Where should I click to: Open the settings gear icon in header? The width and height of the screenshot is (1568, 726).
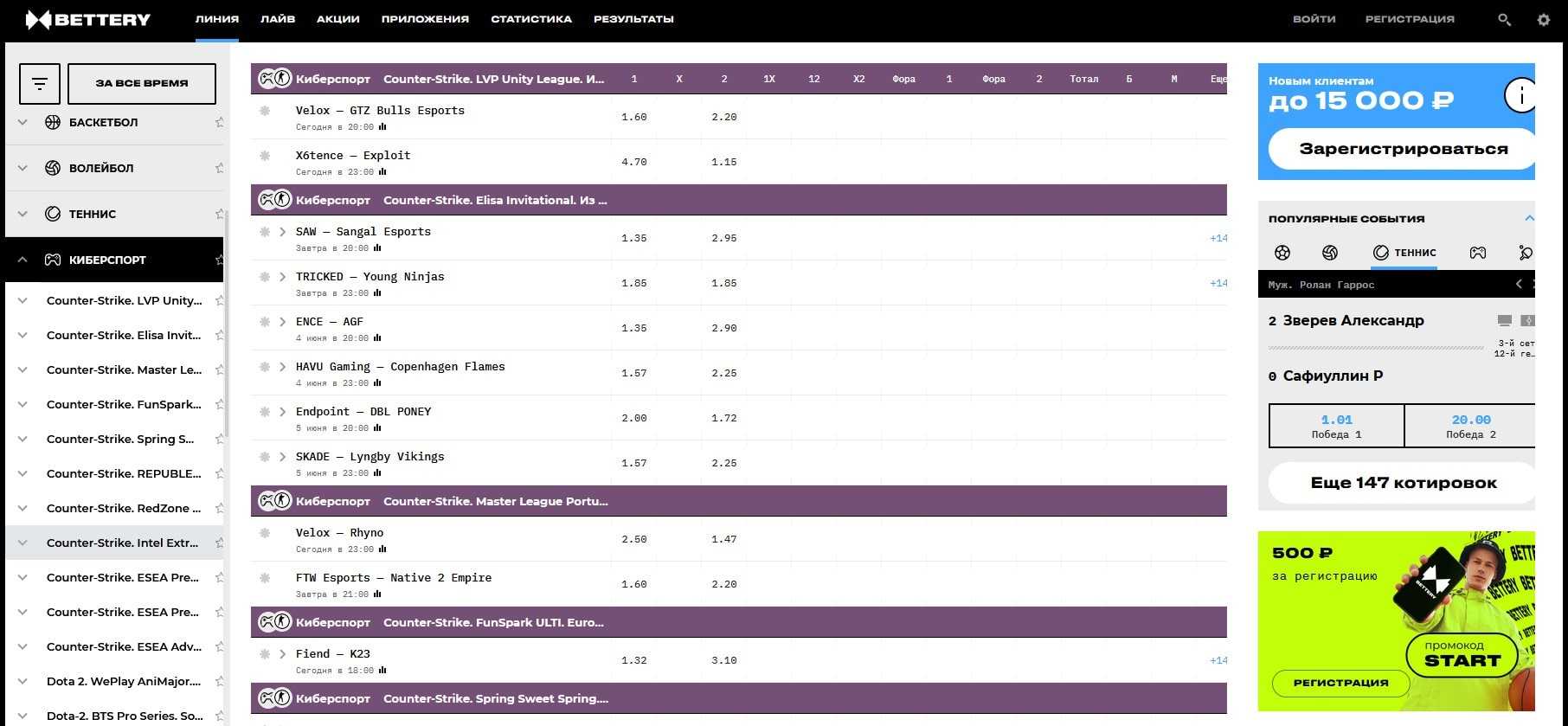[x=1544, y=19]
